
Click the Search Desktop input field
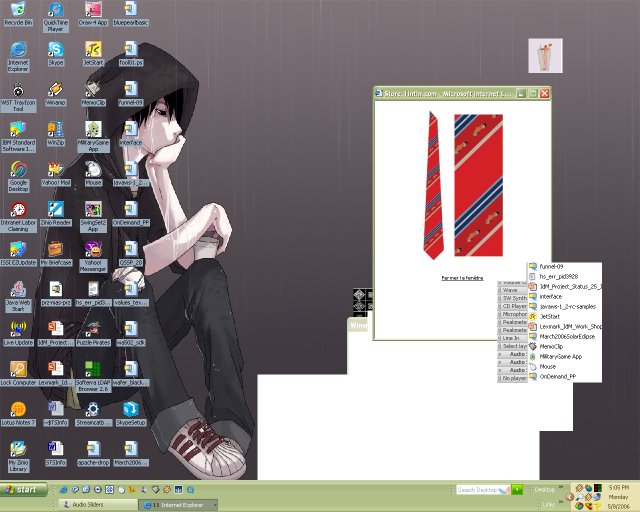pyautogui.click(x=484, y=490)
